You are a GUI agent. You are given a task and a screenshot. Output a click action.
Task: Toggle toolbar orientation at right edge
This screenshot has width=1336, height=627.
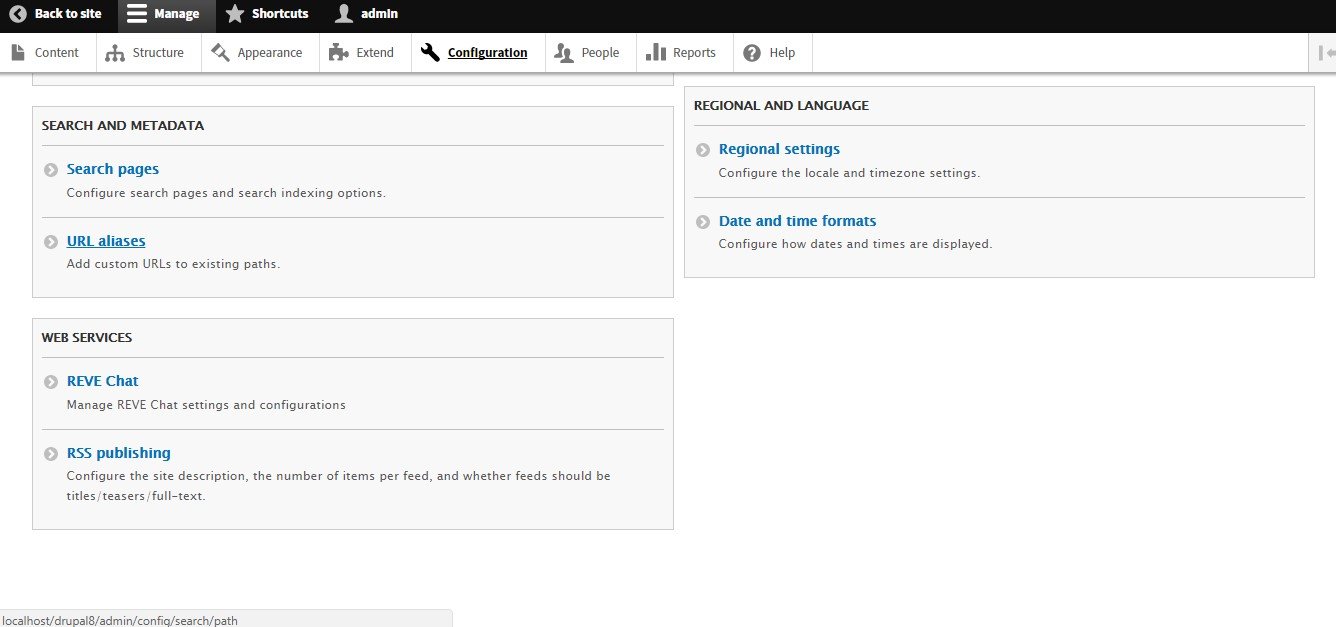coord(1326,53)
